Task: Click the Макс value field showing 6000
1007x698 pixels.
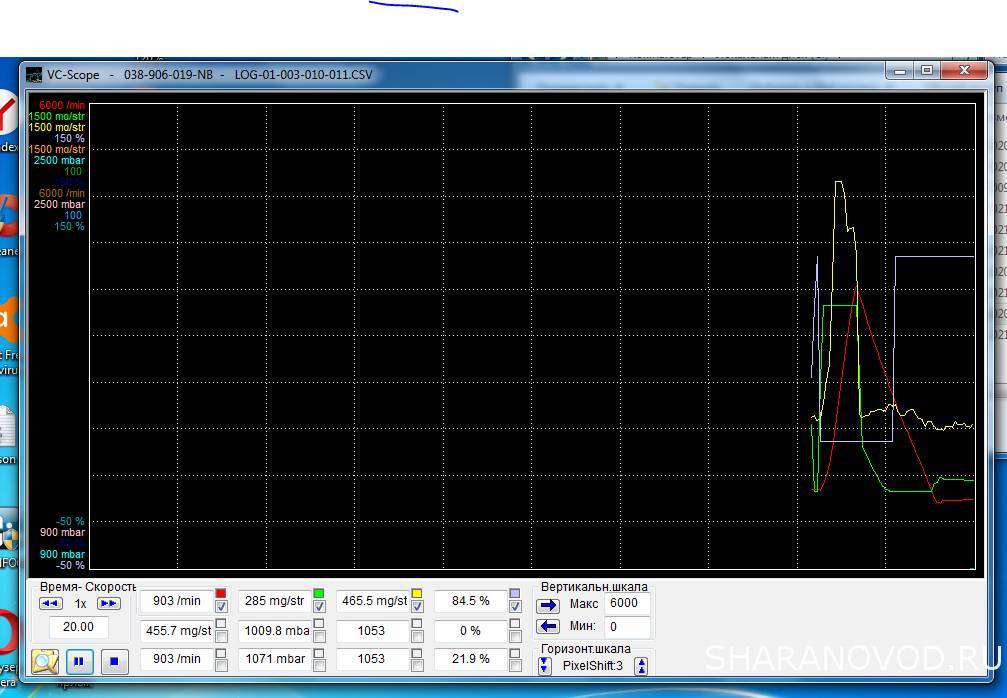Action: (627, 603)
